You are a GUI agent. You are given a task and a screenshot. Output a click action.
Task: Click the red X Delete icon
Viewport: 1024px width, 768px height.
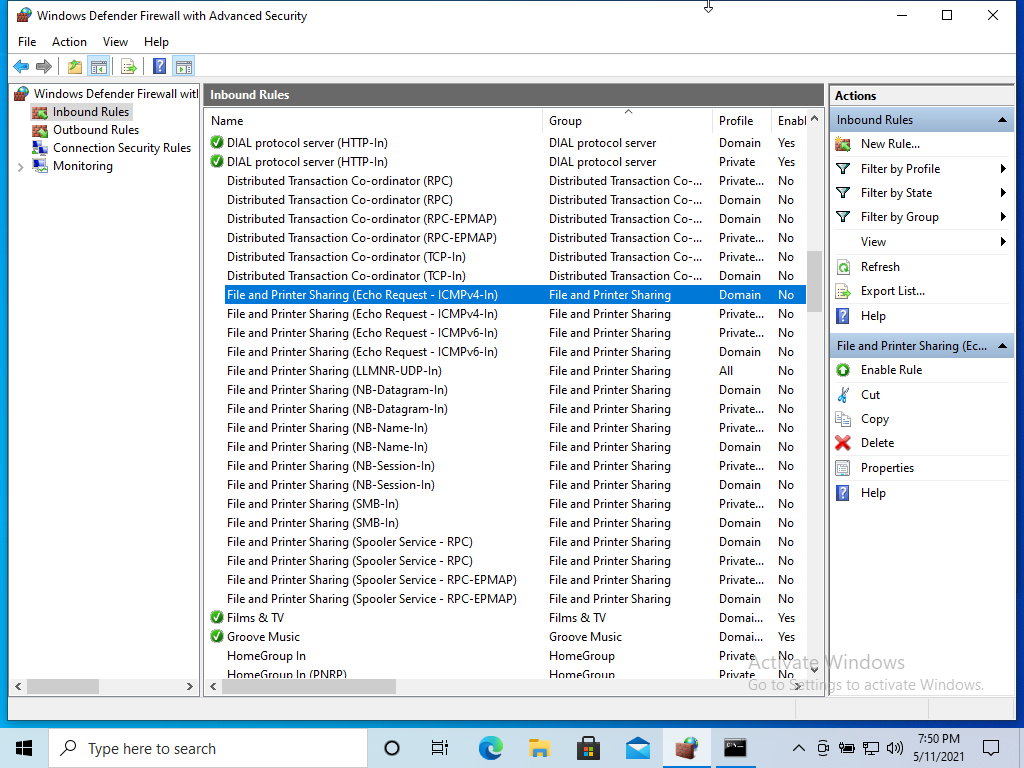(x=843, y=443)
